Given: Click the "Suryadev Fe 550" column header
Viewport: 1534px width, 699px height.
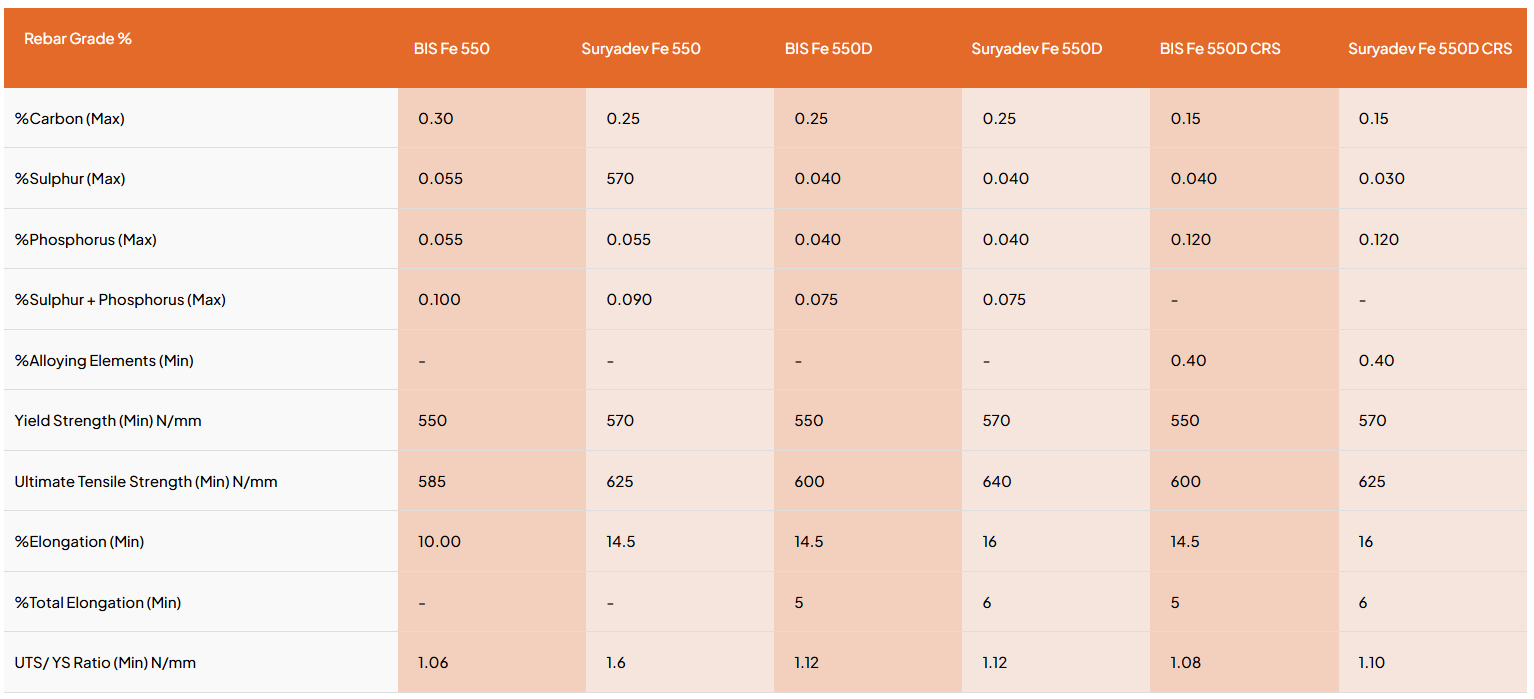Looking at the screenshot, I should 641,49.
